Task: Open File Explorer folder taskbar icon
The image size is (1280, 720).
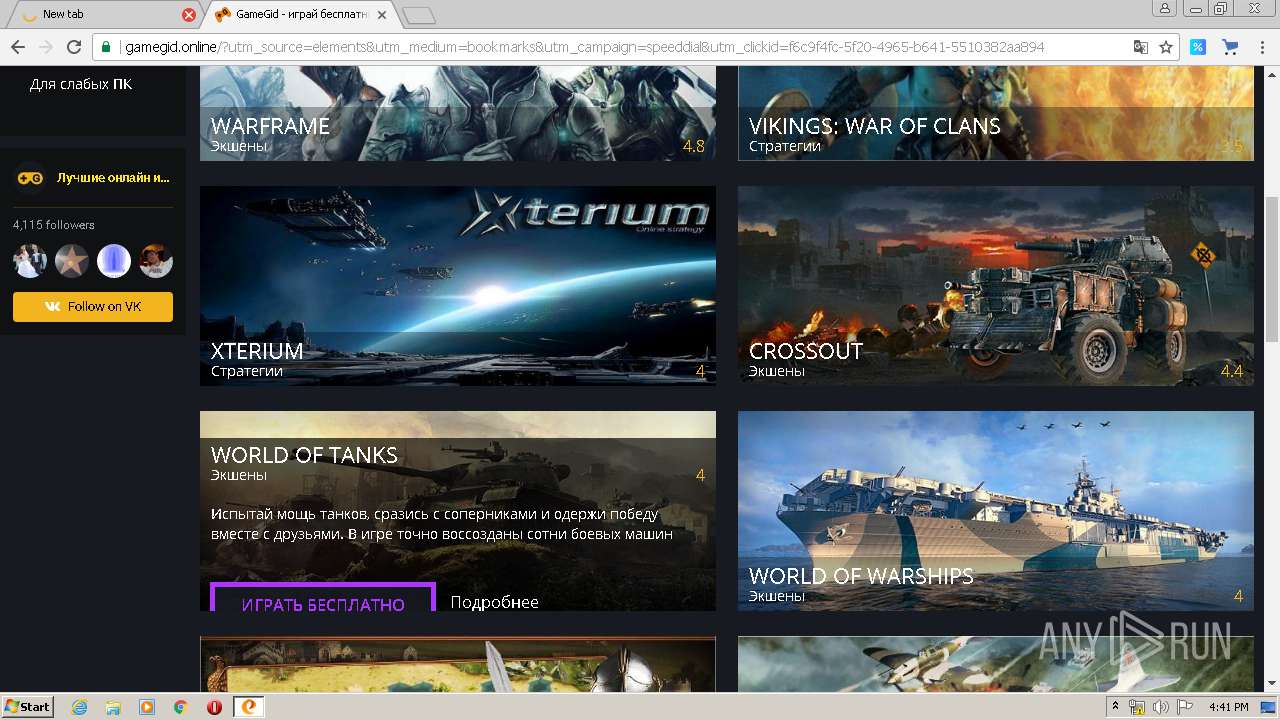Action: (113, 707)
